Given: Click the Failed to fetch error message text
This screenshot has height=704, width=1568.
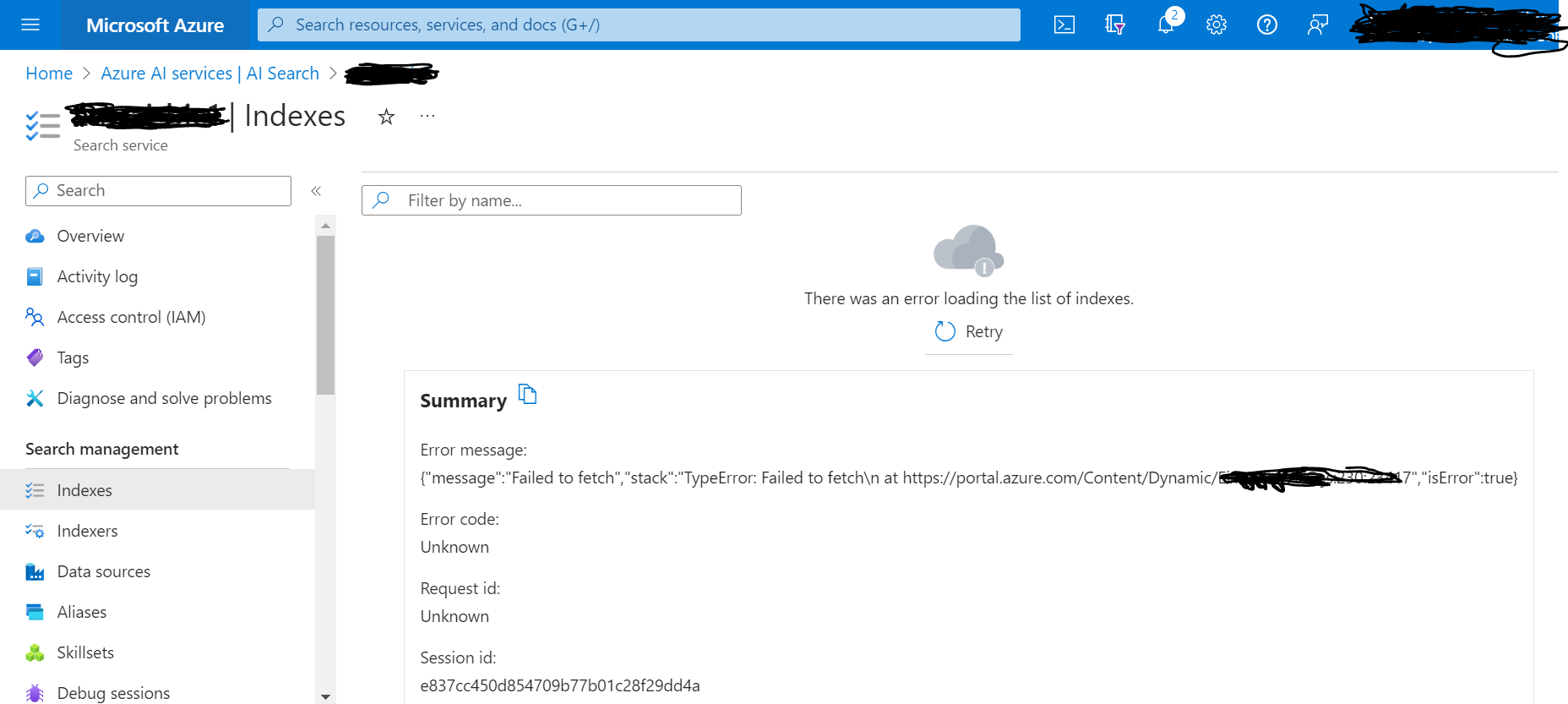Looking at the screenshot, I should (969, 478).
